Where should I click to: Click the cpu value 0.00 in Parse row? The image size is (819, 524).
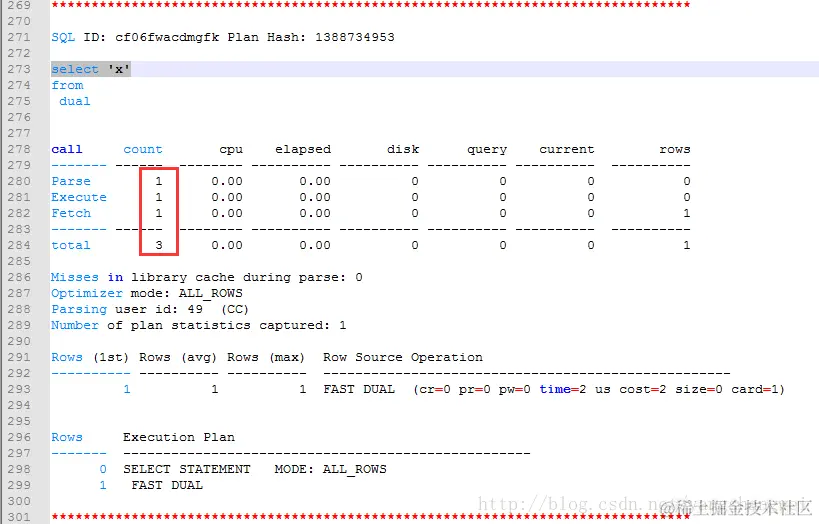[x=227, y=181]
